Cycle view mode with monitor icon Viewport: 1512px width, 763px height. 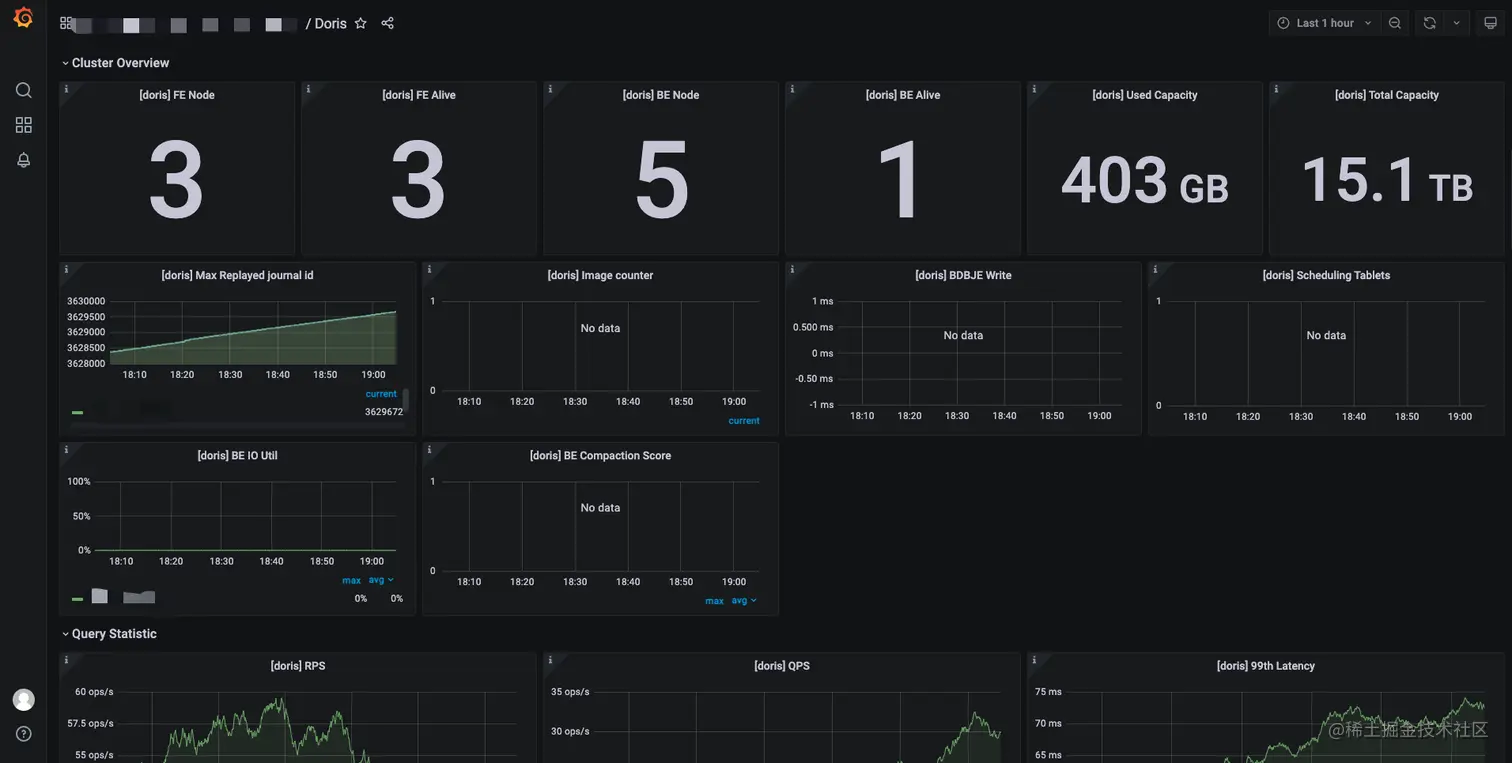(1490, 23)
